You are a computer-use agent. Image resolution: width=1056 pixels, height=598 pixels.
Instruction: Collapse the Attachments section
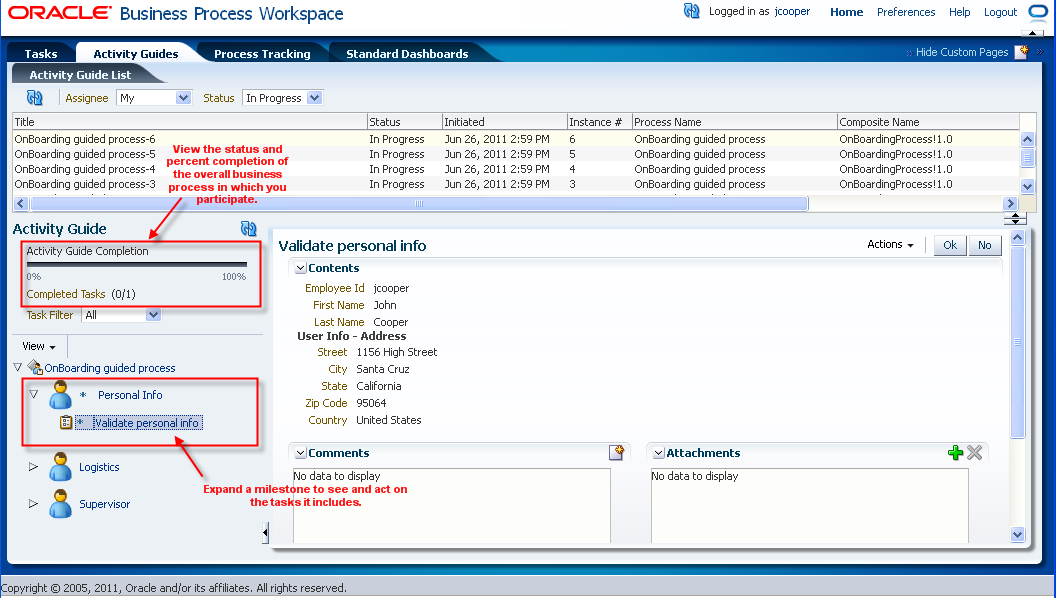tap(659, 453)
